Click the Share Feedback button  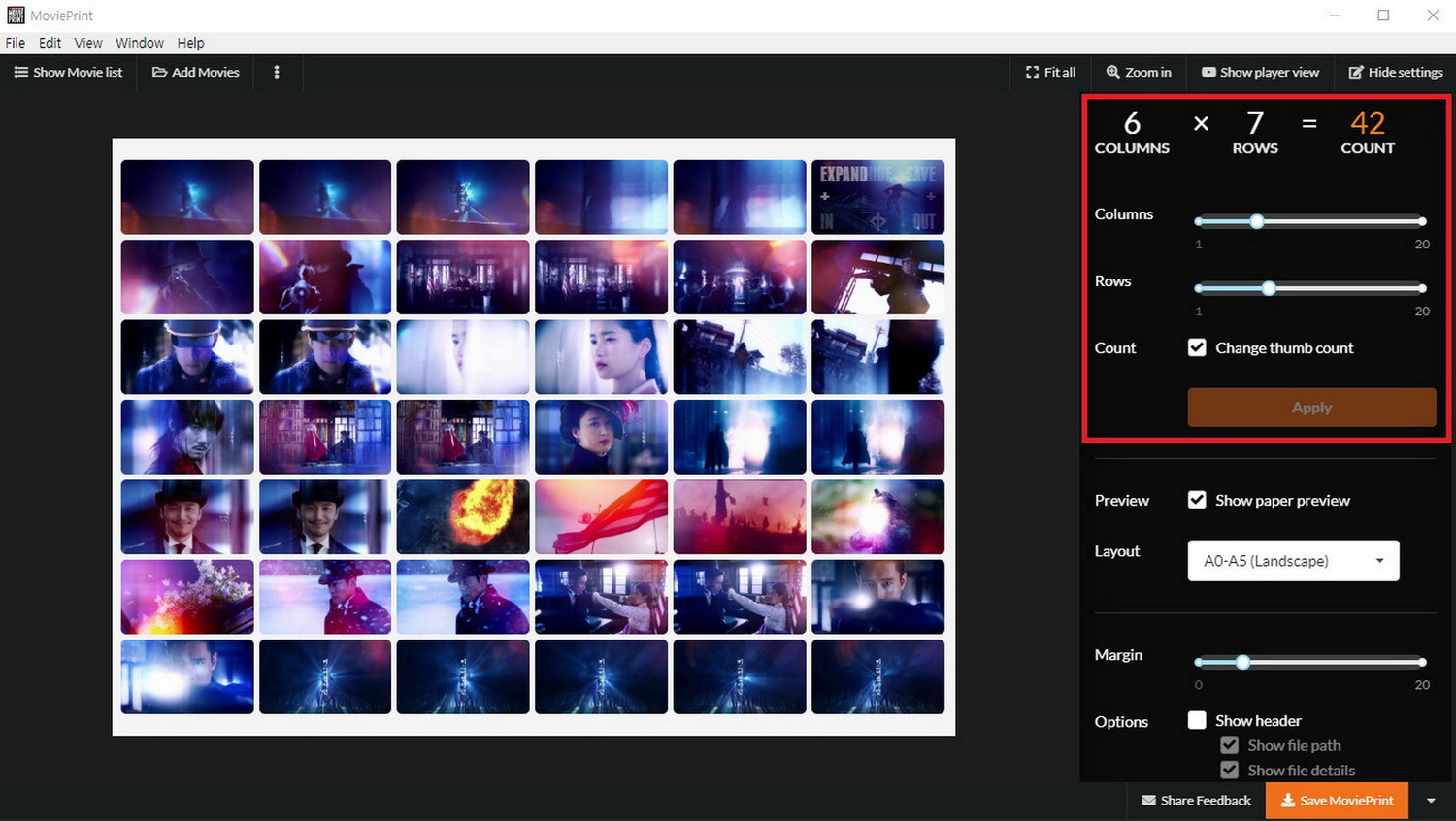(x=1196, y=801)
